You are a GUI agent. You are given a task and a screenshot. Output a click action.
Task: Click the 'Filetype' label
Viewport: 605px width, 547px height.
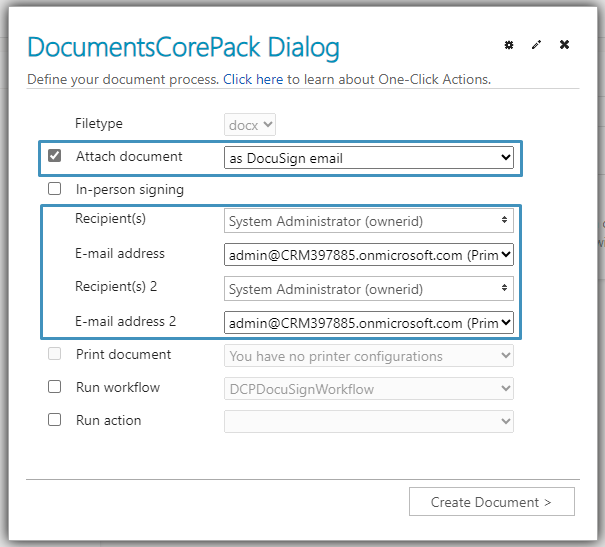click(x=99, y=123)
